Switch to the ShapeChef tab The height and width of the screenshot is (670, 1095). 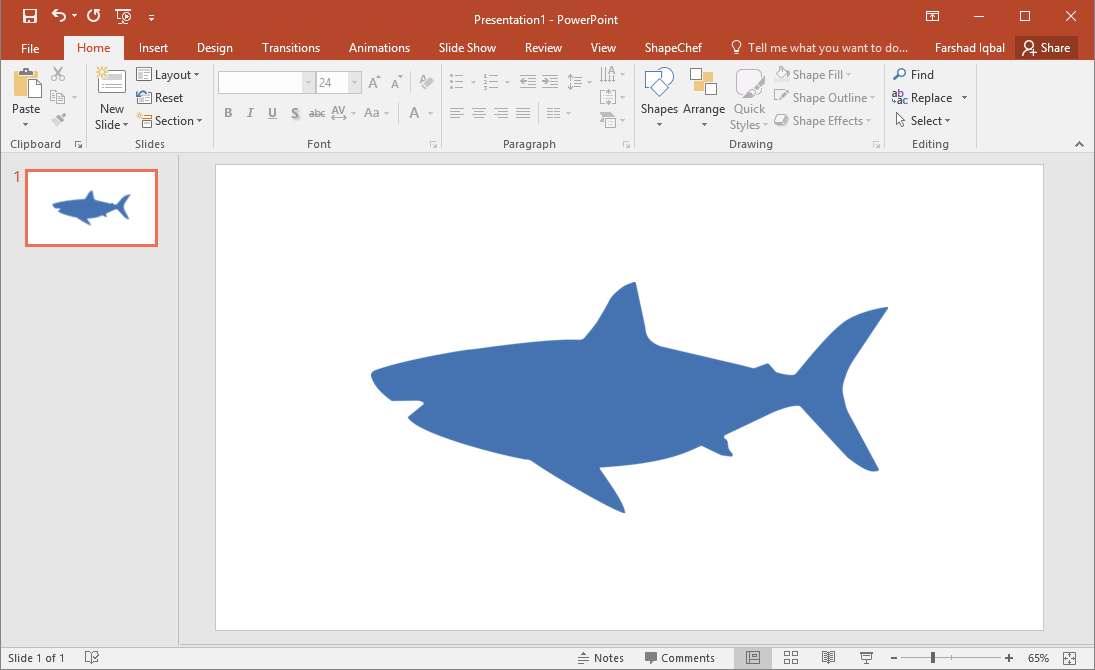tap(673, 48)
